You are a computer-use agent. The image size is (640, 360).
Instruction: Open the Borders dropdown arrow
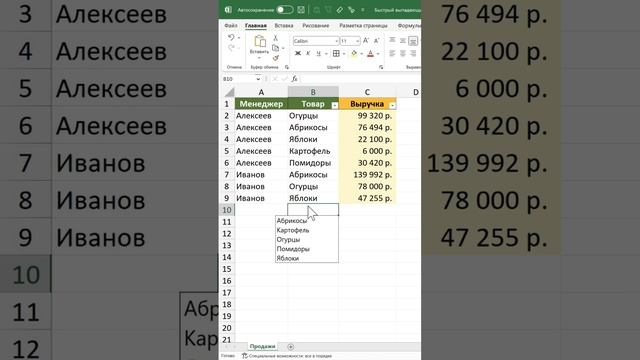(x=344, y=54)
